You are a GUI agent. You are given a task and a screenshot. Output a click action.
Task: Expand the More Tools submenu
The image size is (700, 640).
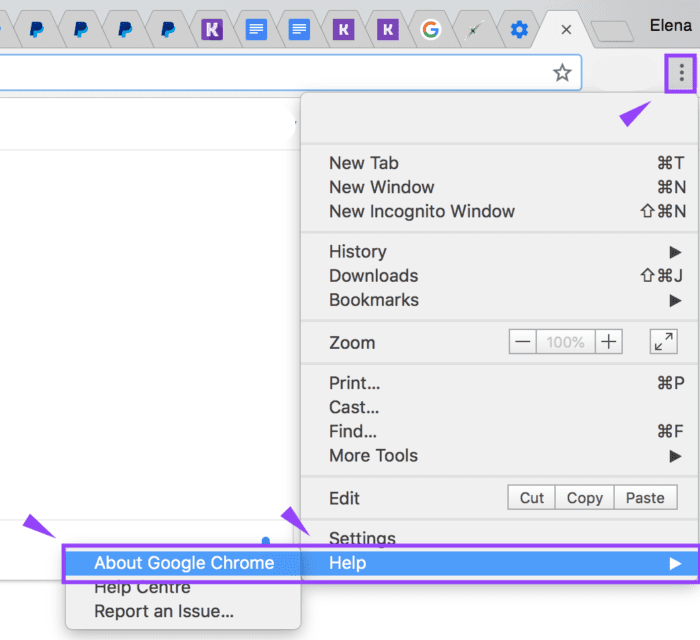pyautogui.click(x=500, y=456)
